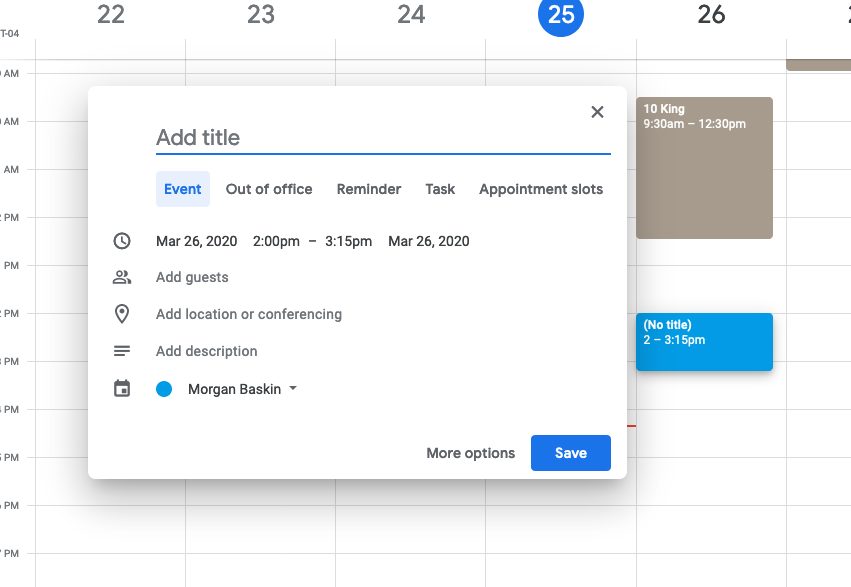Open the Morgan Baskin calendar dropdown
The width and height of the screenshot is (851, 587).
[242, 389]
